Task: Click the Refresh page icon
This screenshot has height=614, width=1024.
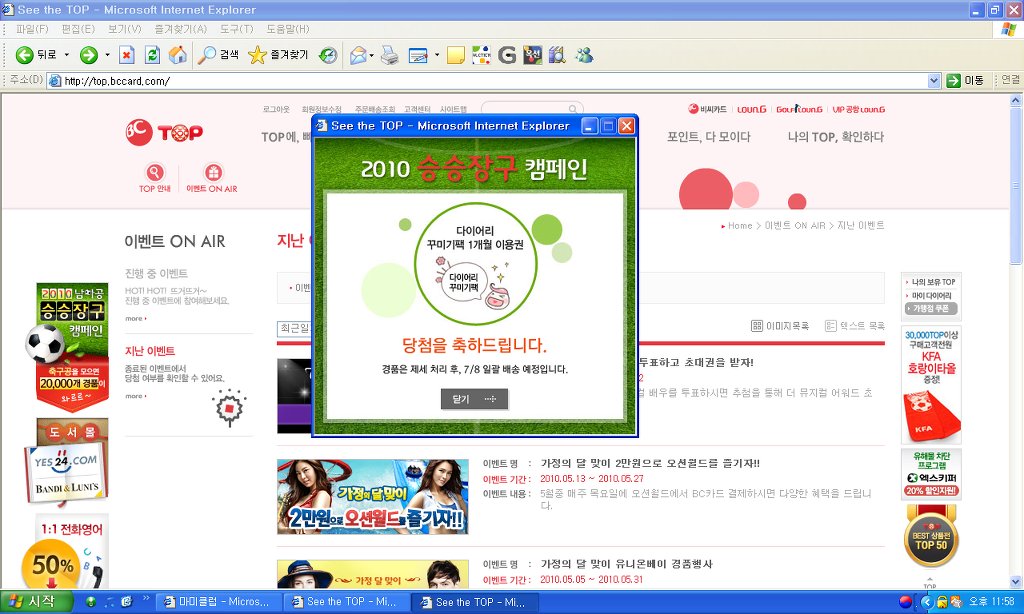Action: (x=152, y=55)
